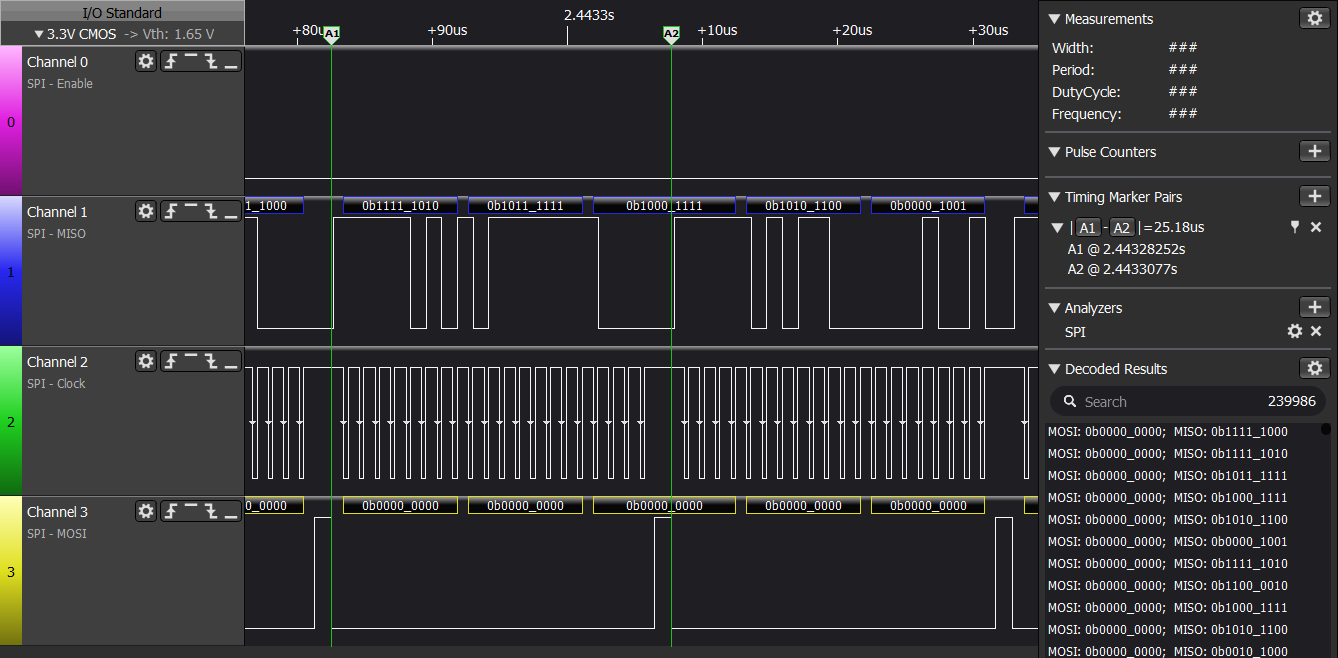The height and width of the screenshot is (658, 1338).
Task: Click the pin icon for A1-A2 marker pair
Action: click(1295, 227)
